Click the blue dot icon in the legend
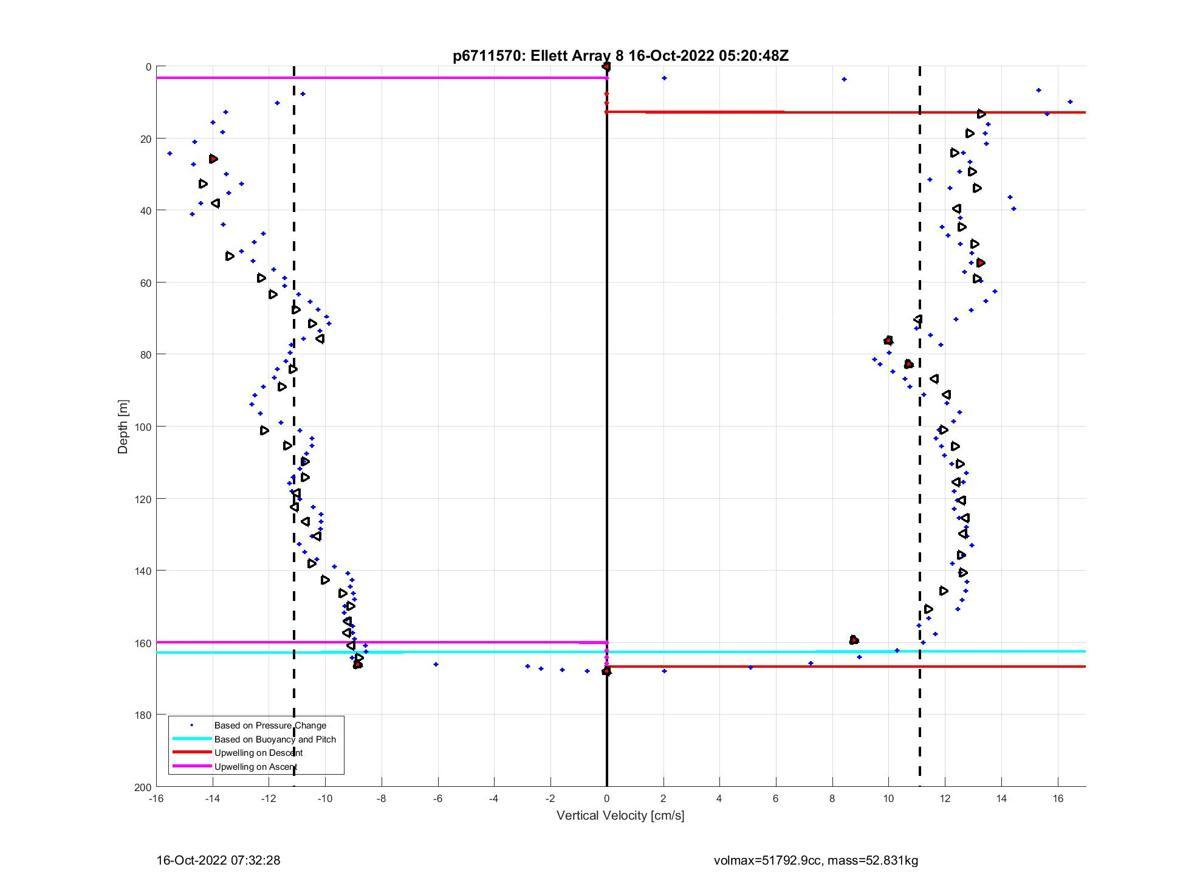 (x=191, y=725)
